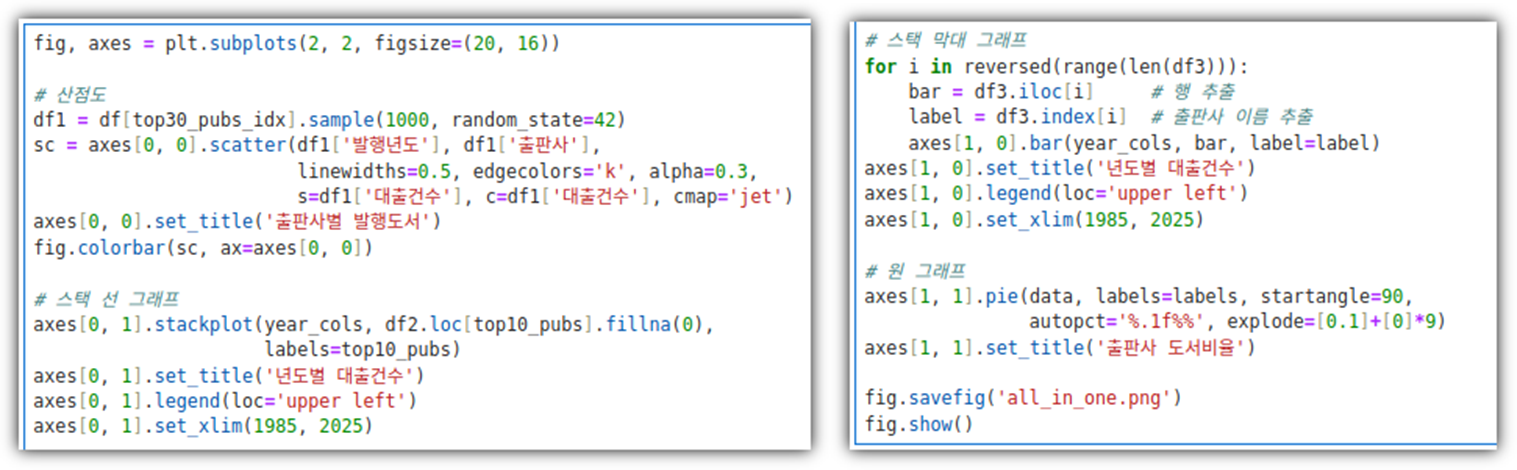This screenshot has height=470, width=1517.
Task: Click the line 'fig.show()'
Action: [918, 424]
